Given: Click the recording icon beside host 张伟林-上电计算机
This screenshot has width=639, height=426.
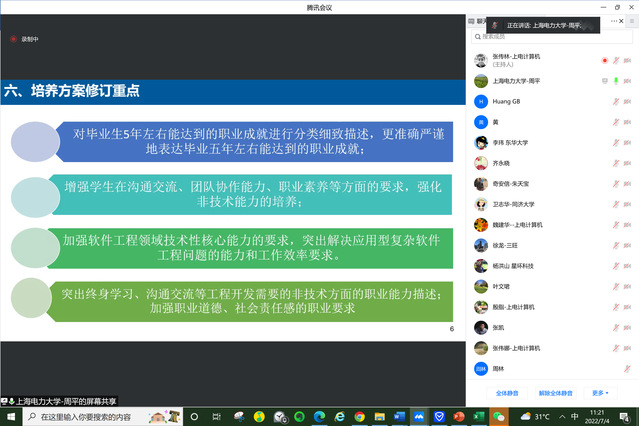Looking at the screenshot, I should pos(604,60).
